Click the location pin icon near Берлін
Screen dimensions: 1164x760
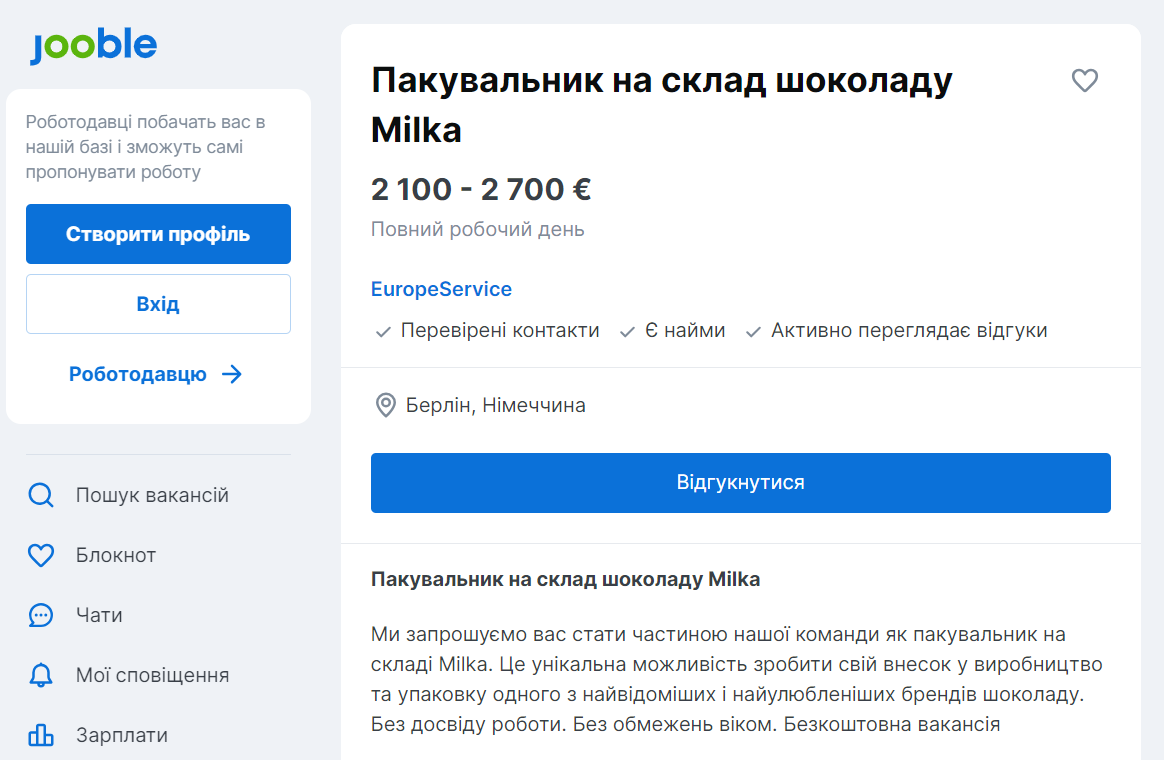(384, 405)
